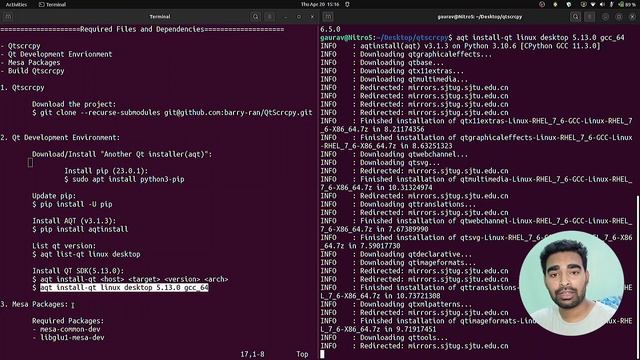The width and height of the screenshot is (640, 360).
Task: Open Activities overview
Action: click(16, 4)
